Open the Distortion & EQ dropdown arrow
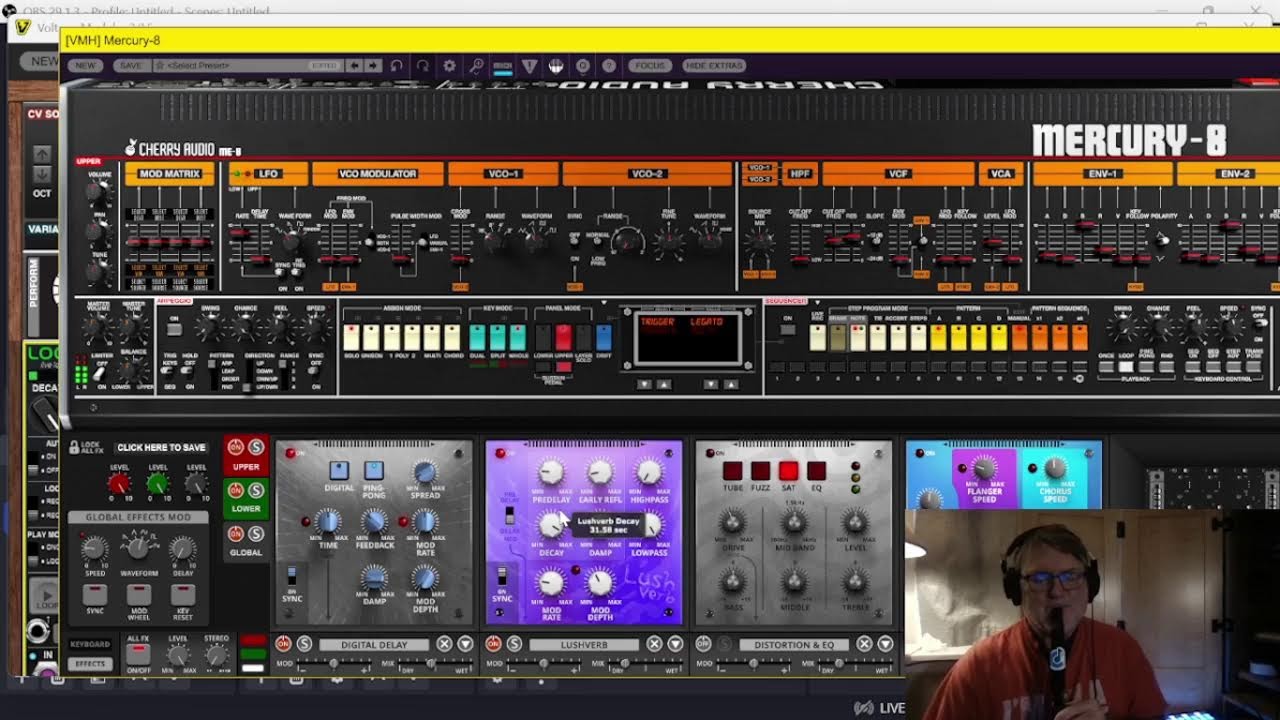This screenshot has width=1280, height=720. pyautogui.click(x=885, y=644)
